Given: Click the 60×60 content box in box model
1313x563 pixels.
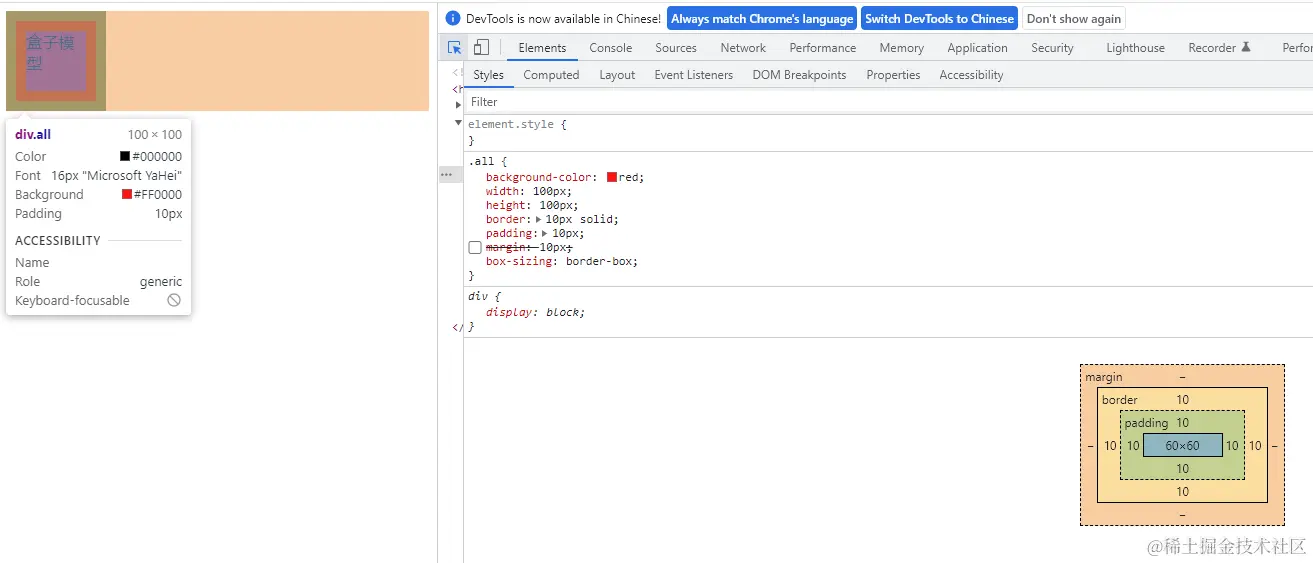Looking at the screenshot, I should pos(1182,446).
